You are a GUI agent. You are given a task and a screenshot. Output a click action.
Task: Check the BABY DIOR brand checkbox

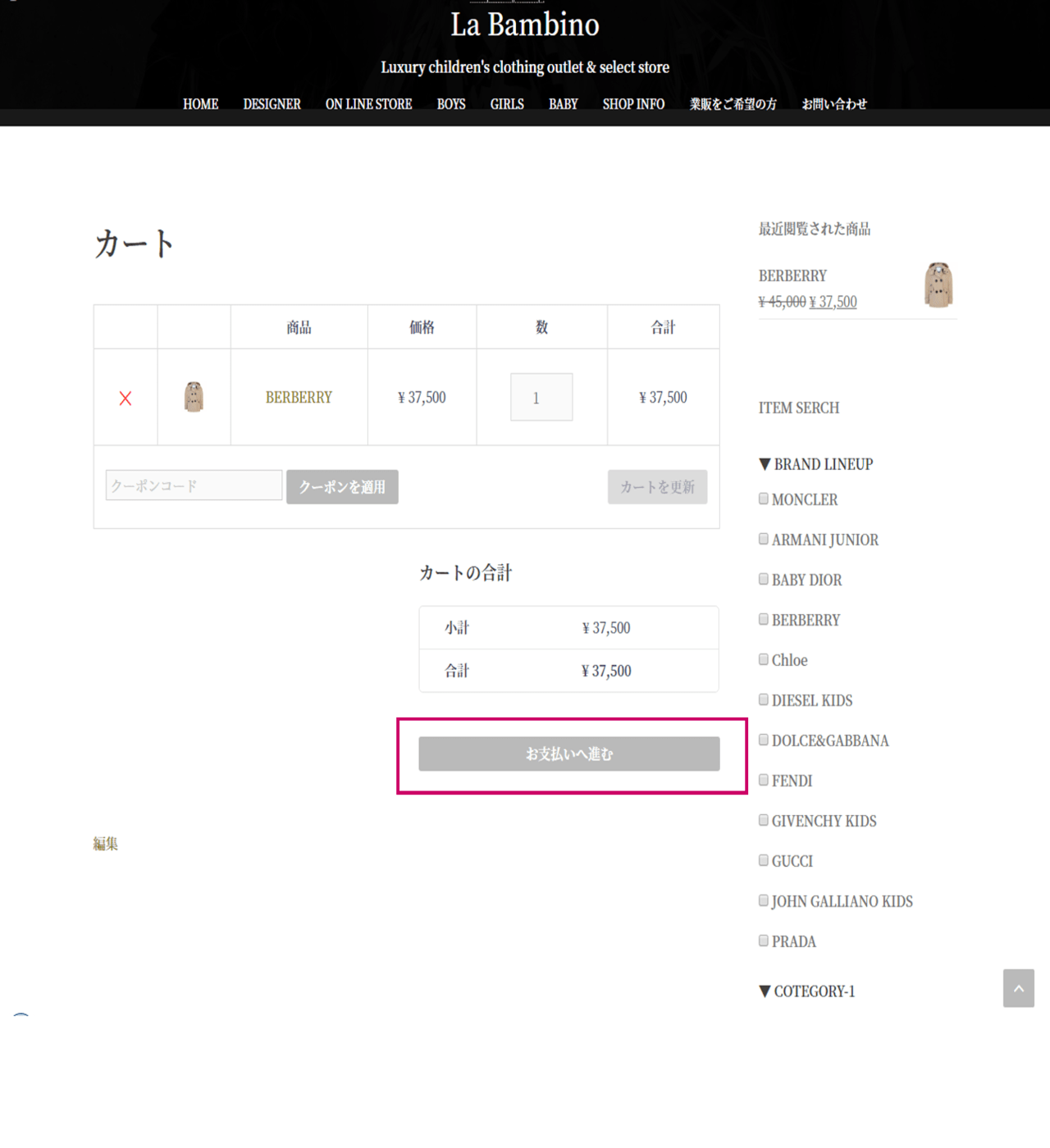764,579
